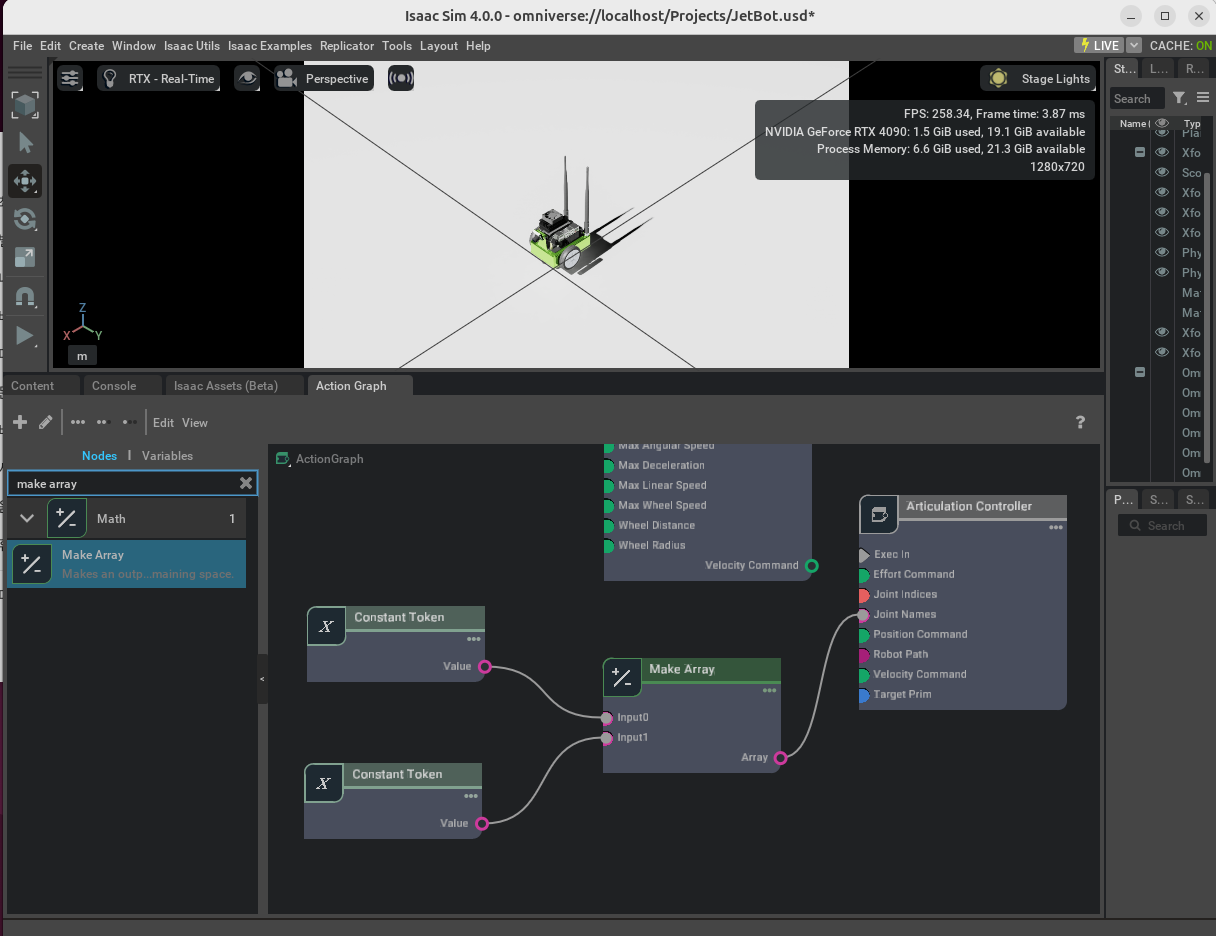Click the Velocity Command output port
1216x936 pixels.
[x=812, y=566]
